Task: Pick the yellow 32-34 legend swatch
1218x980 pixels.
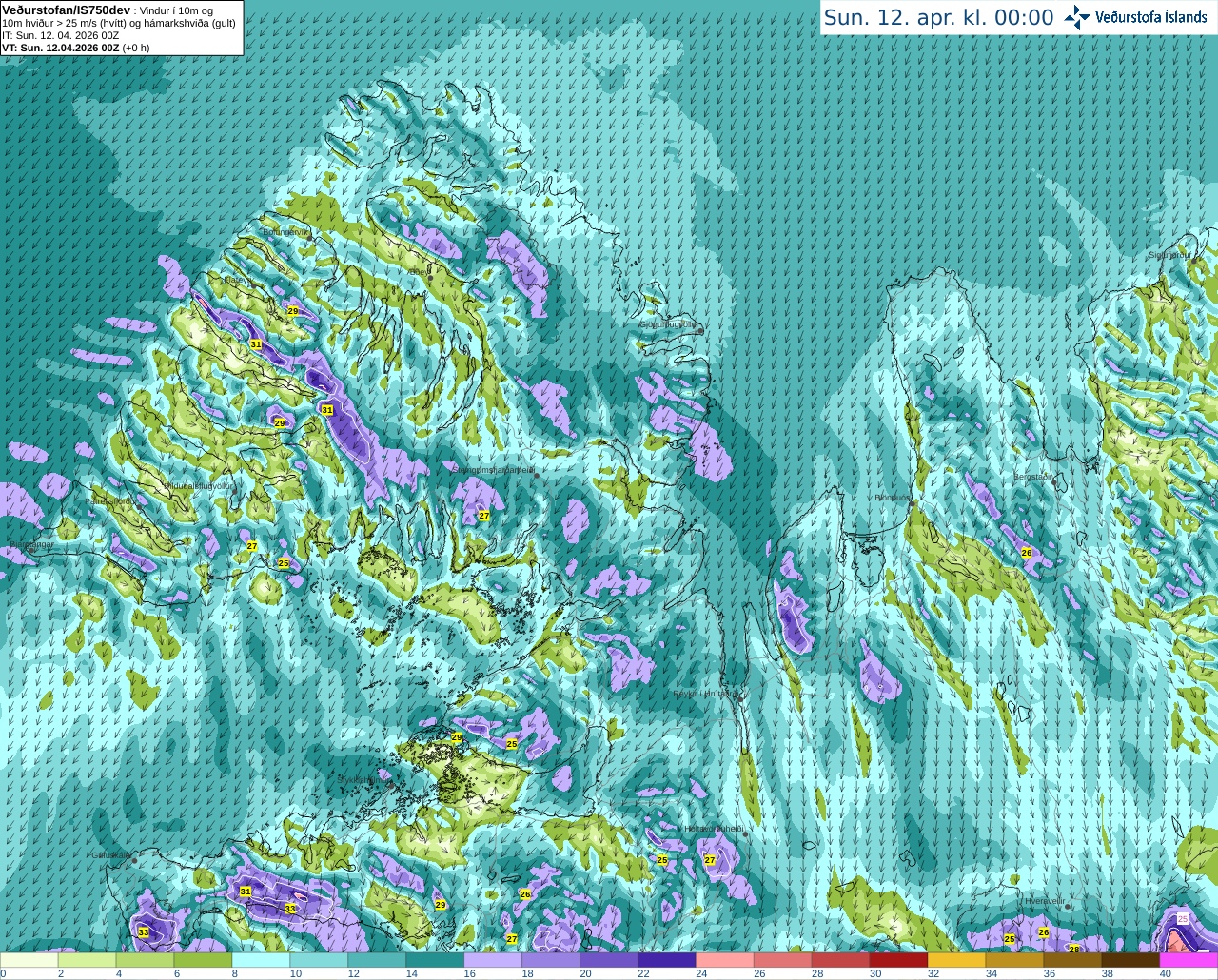Action: [956, 960]
